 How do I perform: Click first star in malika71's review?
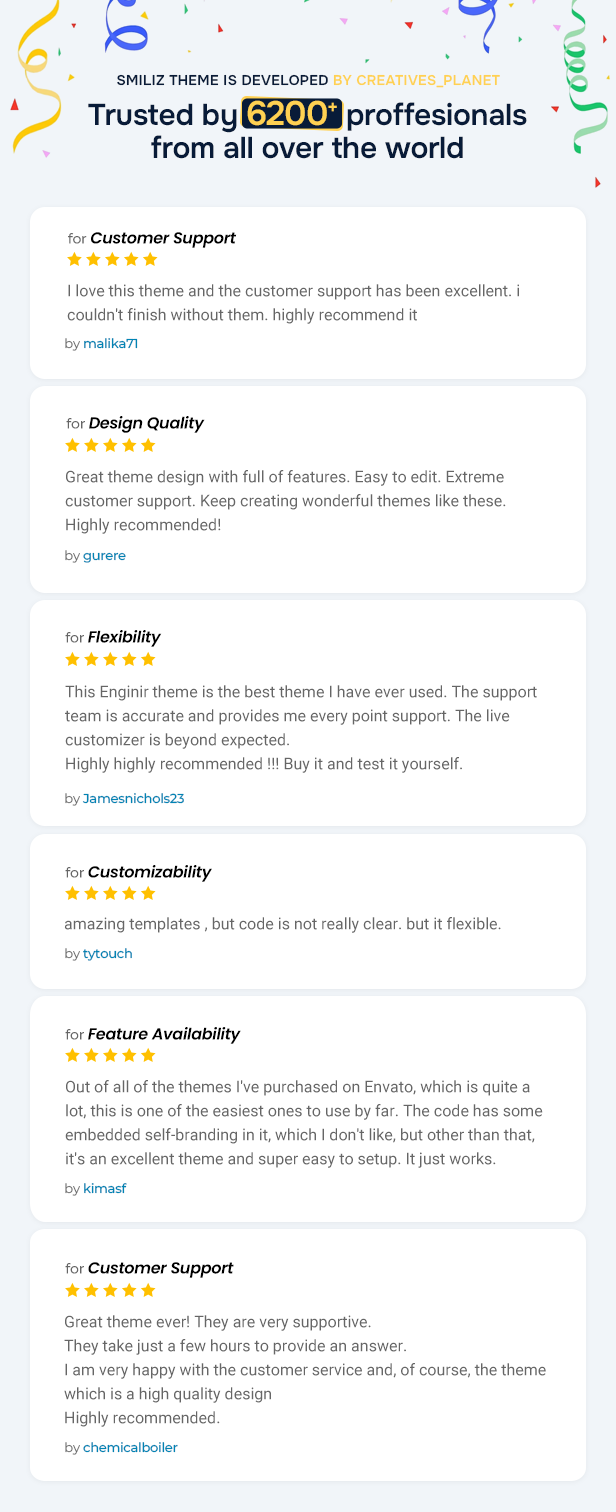pos(74,260)
